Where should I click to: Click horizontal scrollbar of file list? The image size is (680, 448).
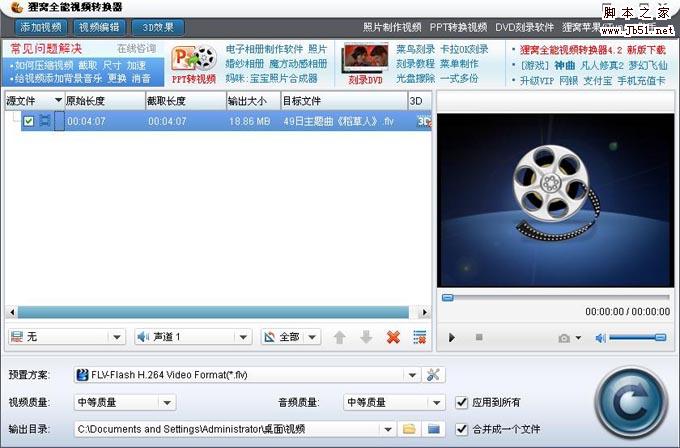(213, 312)
